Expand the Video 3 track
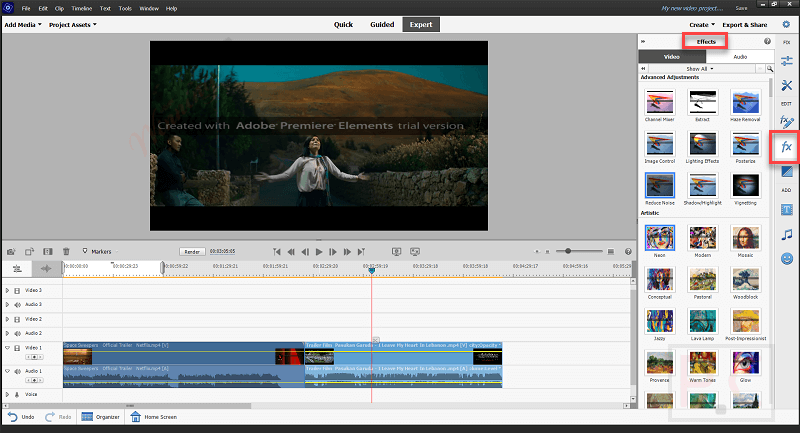This screenshot has height=433, width=800. click(x=7, y=290)
